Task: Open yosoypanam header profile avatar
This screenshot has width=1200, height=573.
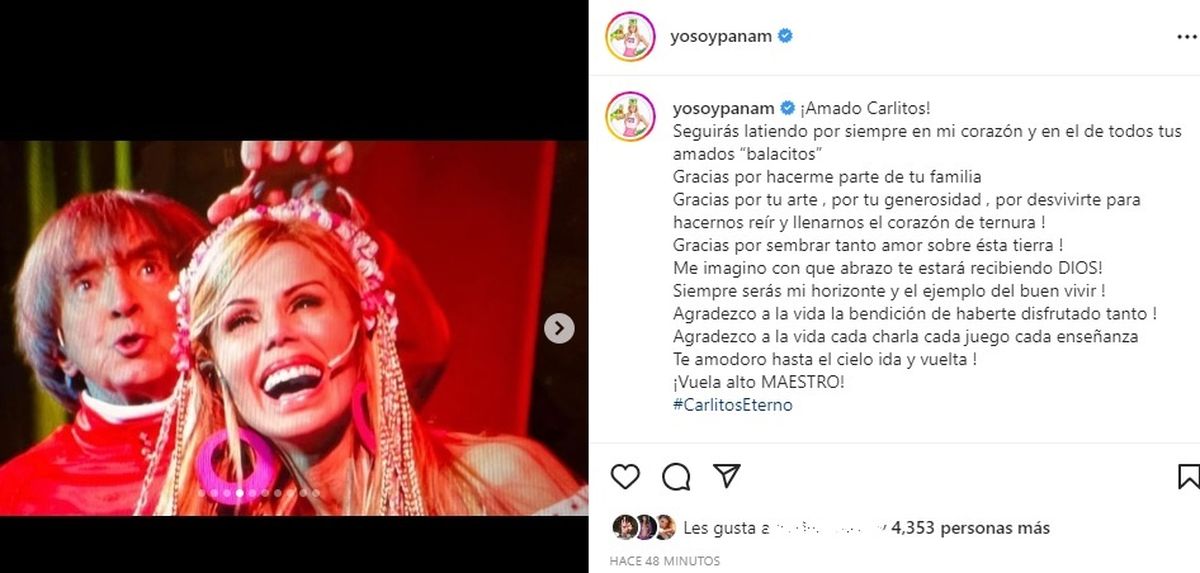Action: [x=630, y=37]
